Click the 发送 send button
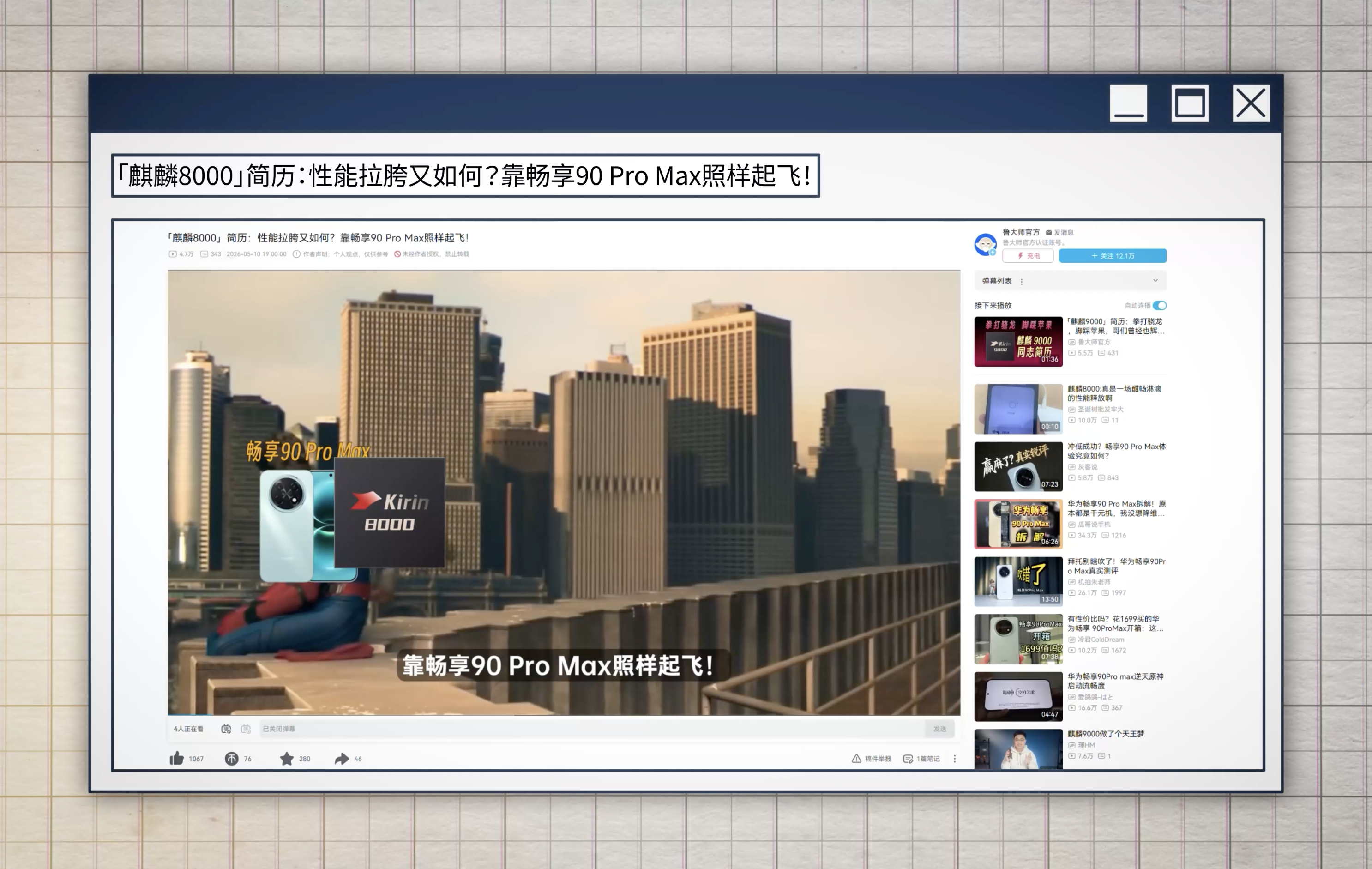The image size is (1372, 869). [x=939, y=729]
